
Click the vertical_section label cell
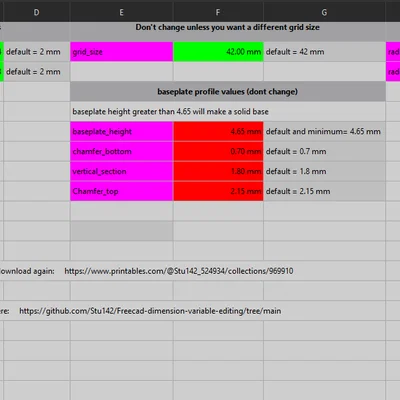coord(121,171)
